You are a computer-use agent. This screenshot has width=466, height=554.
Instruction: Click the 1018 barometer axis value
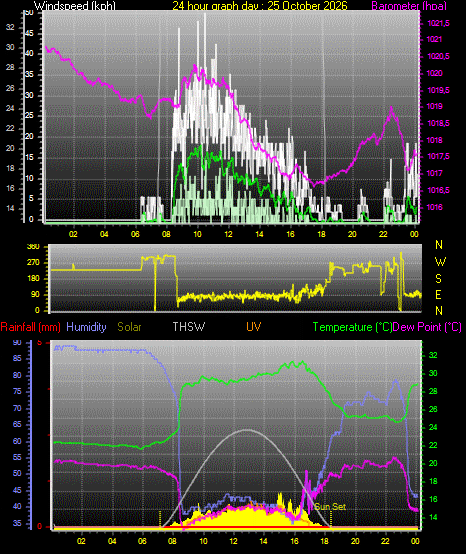tap(435, 141)
